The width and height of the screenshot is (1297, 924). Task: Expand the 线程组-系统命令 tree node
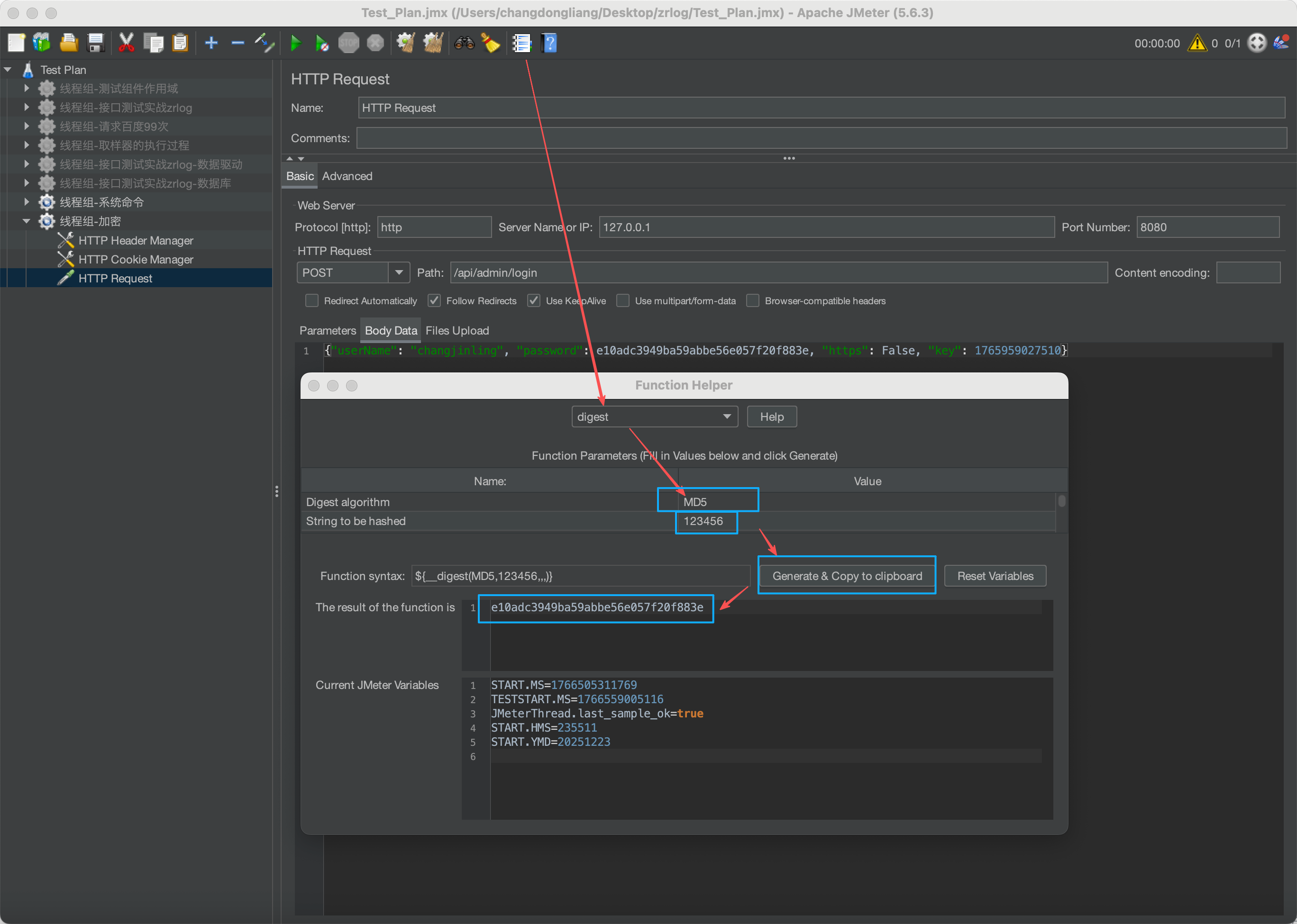26,202
